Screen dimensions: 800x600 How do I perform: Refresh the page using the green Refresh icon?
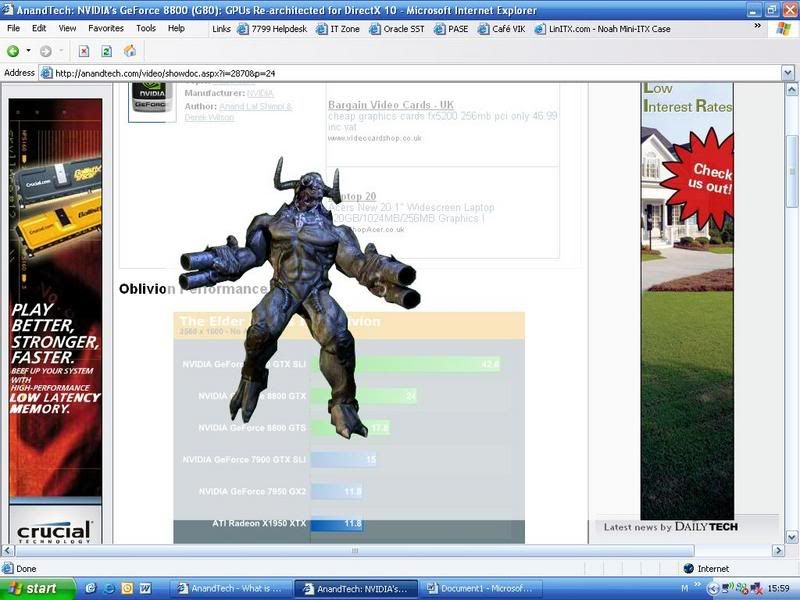pos(107,51)
